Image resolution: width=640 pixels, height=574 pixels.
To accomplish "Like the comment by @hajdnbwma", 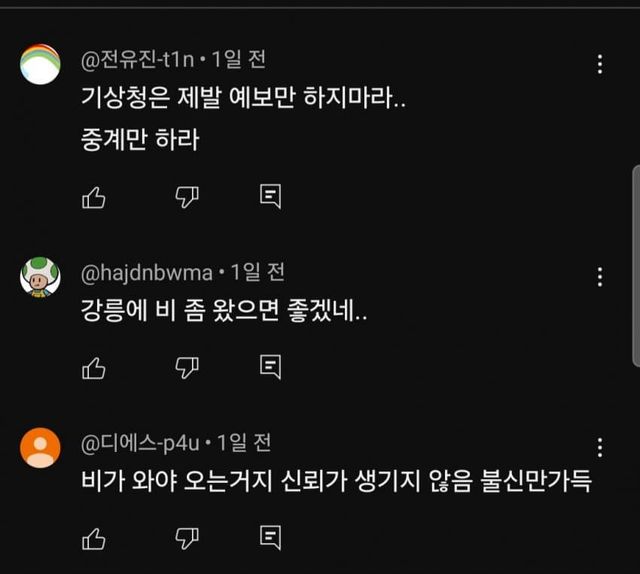I will click(93, 368).
